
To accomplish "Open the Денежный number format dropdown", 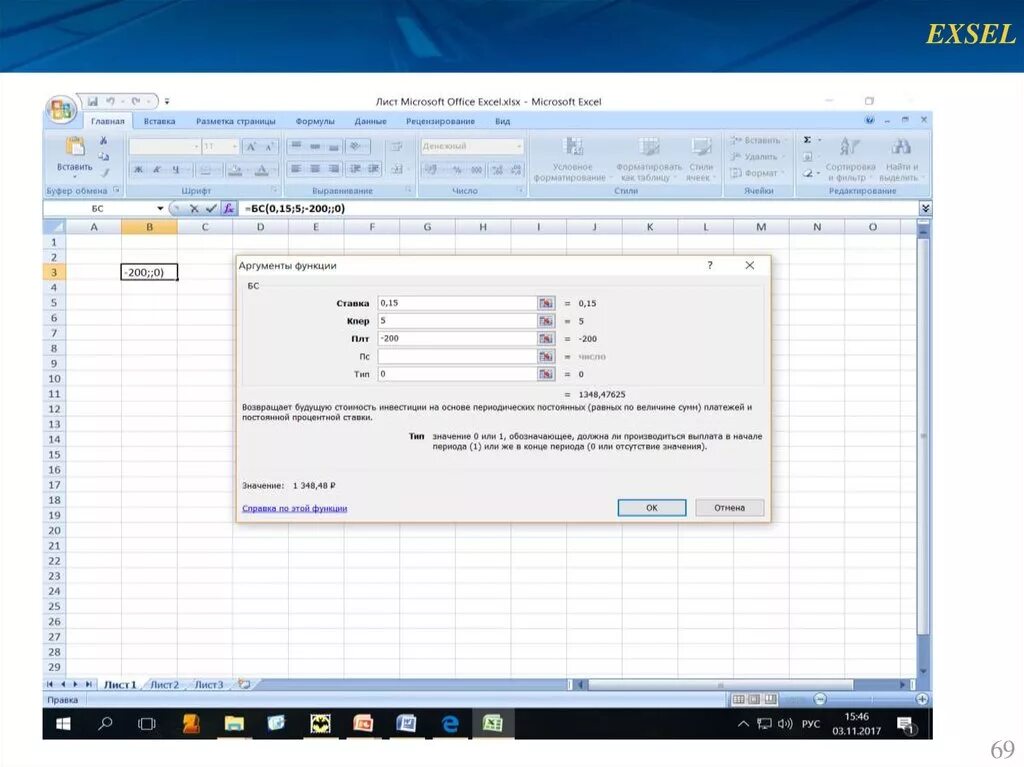I will click(x=519, y=146).
